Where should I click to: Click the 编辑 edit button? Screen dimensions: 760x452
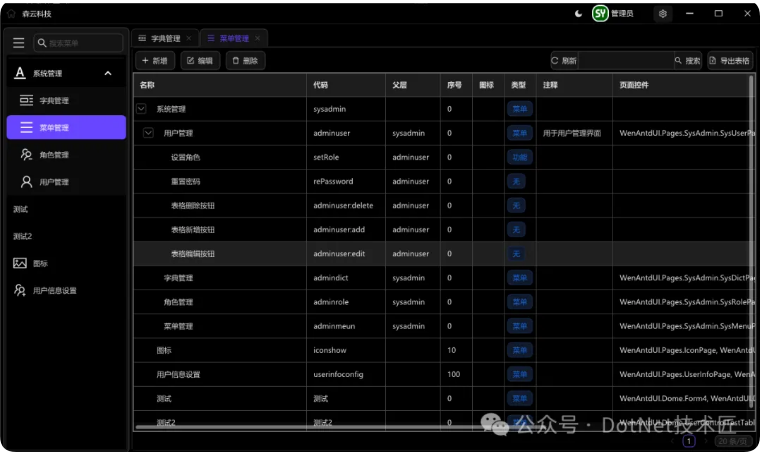click(200, 61)
